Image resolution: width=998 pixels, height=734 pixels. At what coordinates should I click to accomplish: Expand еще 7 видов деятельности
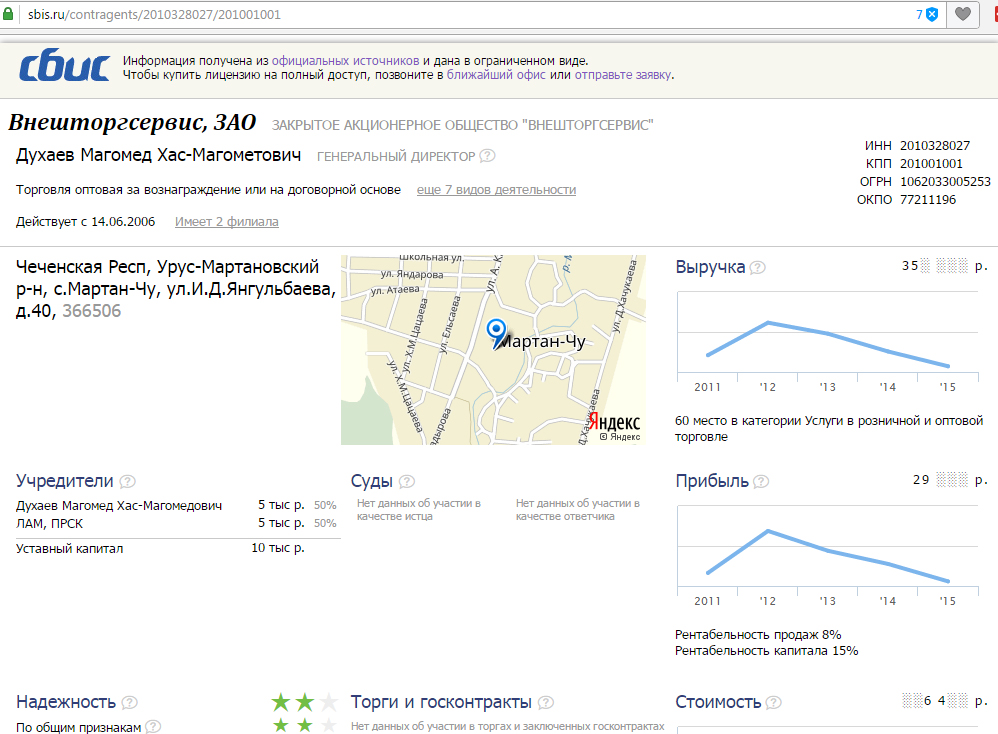[x=496, y=190]
